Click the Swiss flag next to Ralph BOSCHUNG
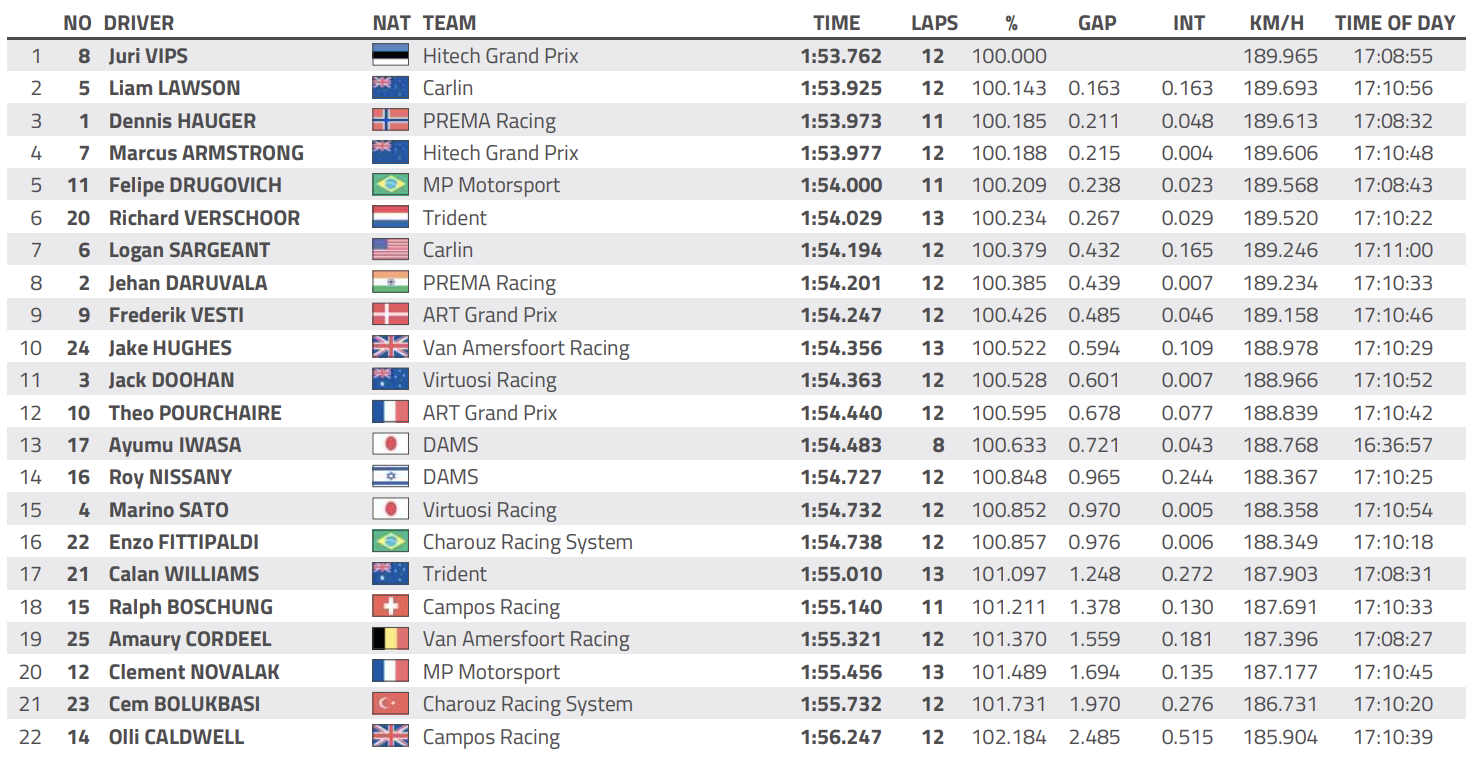Image resolution: width=1470 pixels, height=764 pixels. [390, 607]
